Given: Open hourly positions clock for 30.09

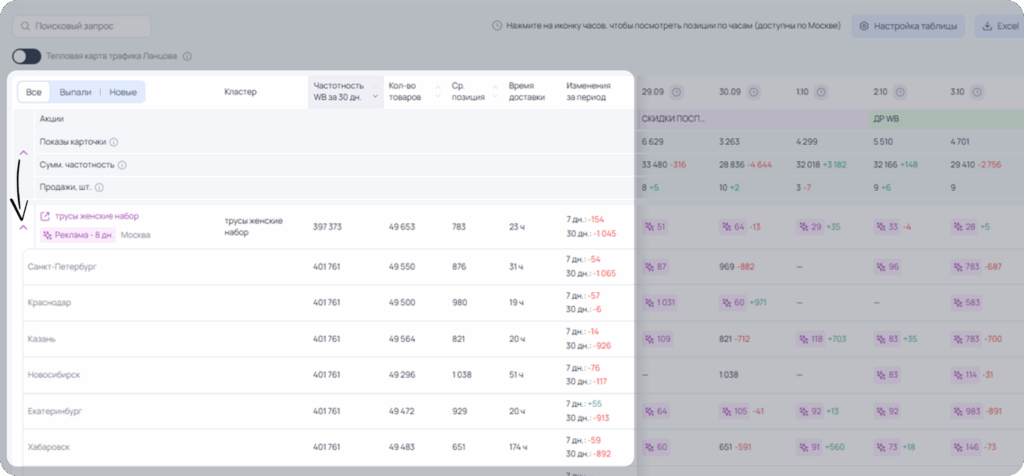Looking at the screenshot, I should 754,93.
